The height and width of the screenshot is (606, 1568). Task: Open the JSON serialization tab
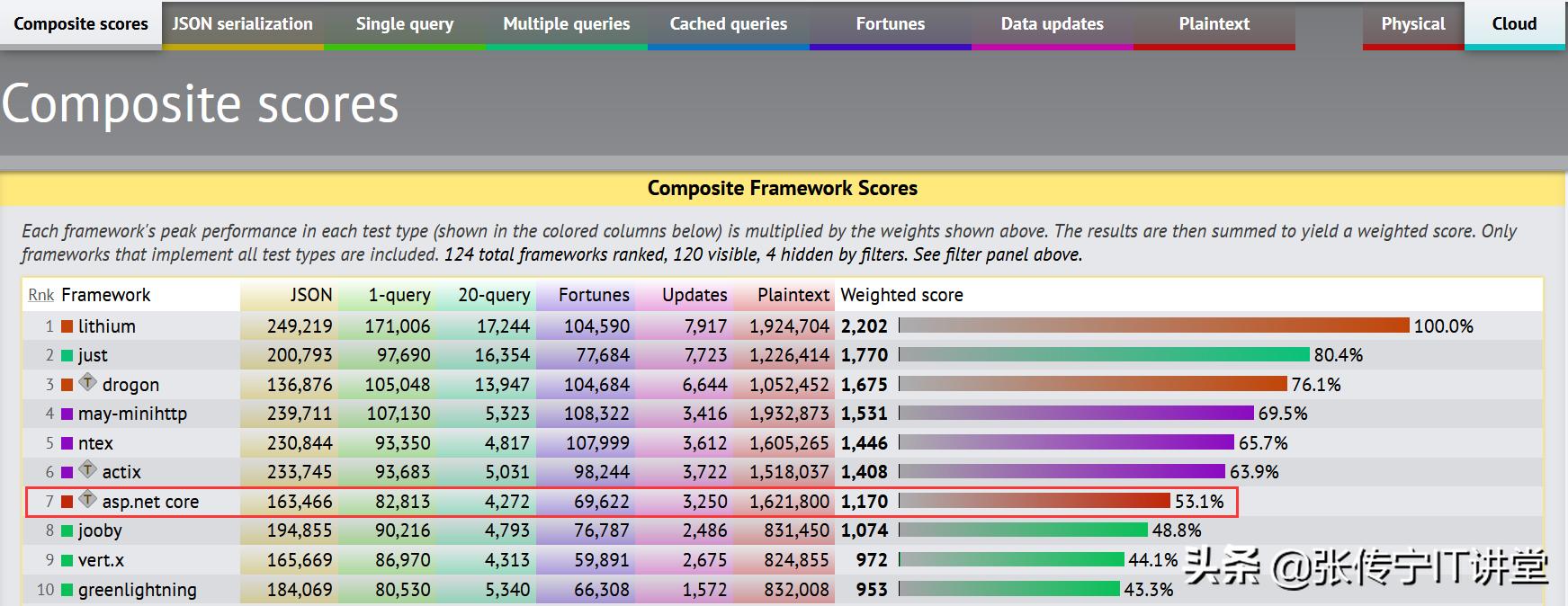242,24
